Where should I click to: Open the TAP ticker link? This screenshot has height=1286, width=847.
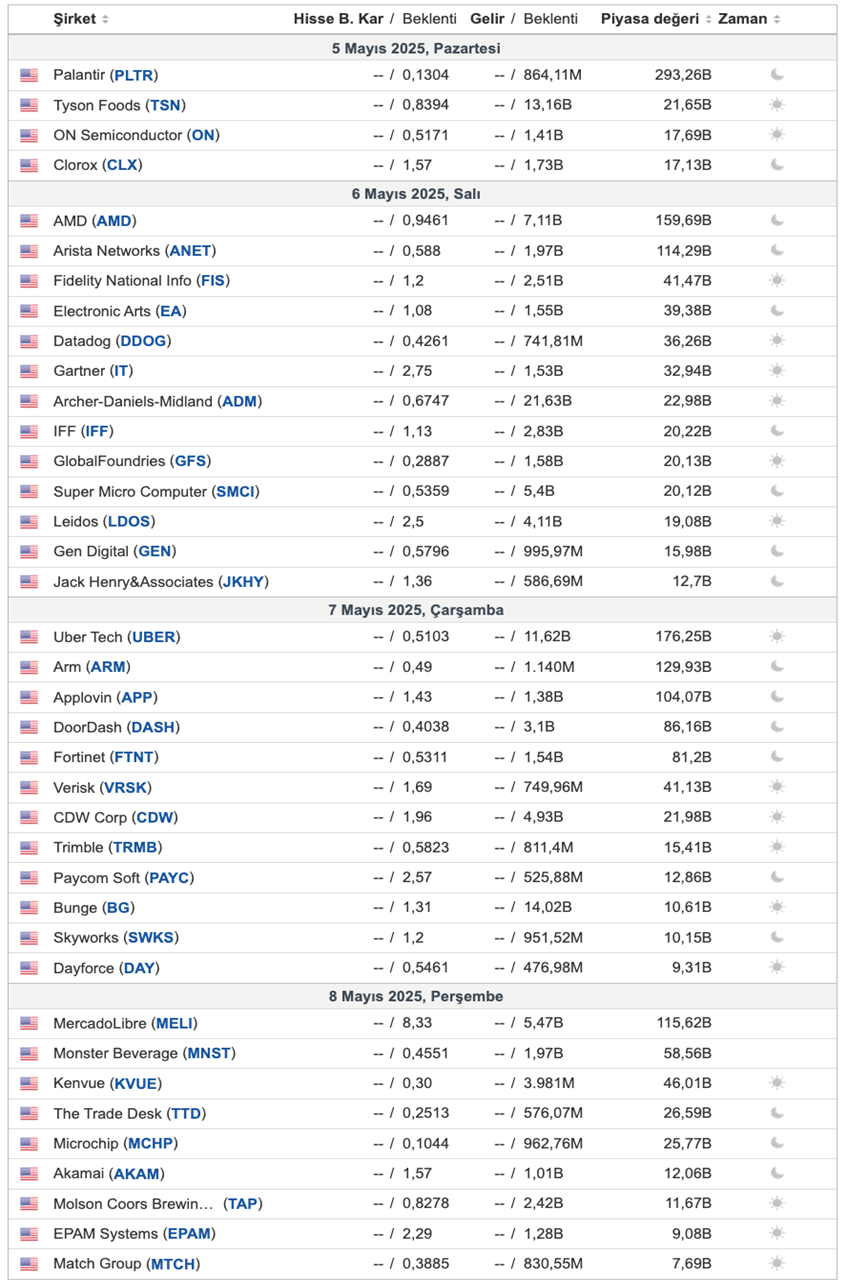click(x=244, y=1203)
